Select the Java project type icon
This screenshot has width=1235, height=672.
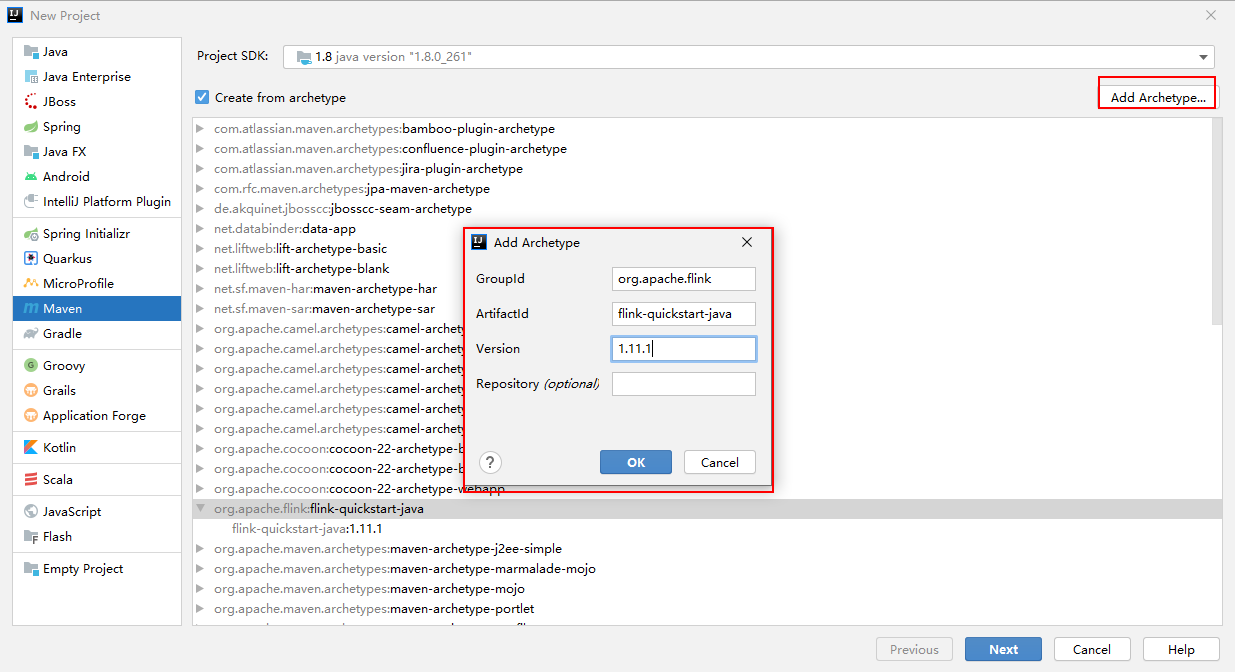pyautogui.click(x=31, y=52)
